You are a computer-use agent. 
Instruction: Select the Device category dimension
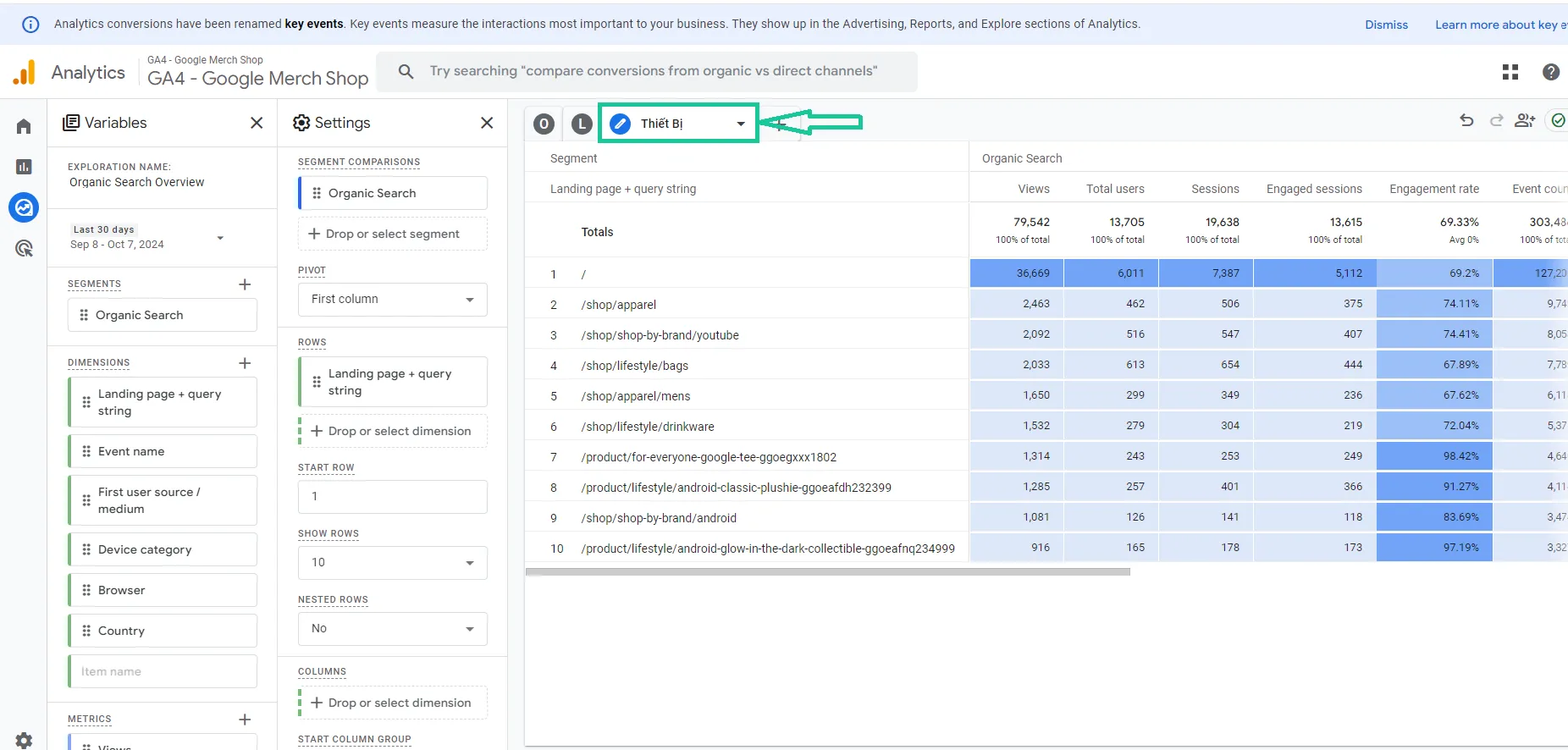click(x=163, y=549)
